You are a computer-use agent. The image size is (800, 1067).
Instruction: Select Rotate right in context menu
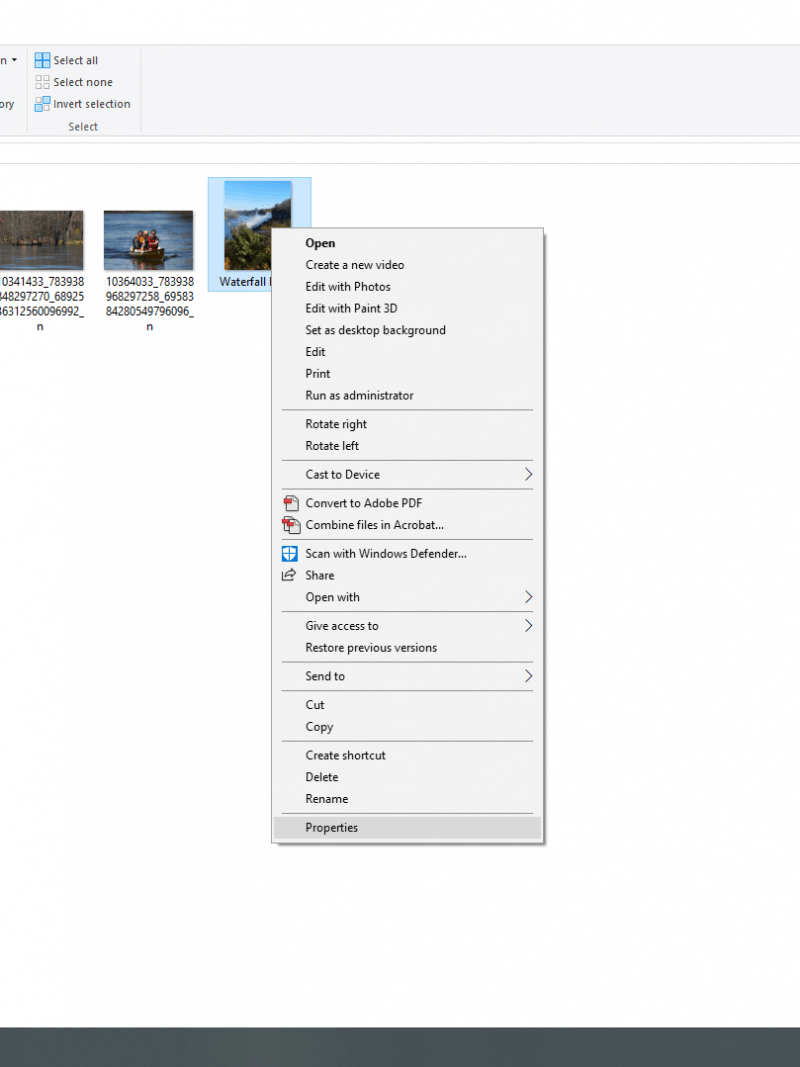click(336, 424)
